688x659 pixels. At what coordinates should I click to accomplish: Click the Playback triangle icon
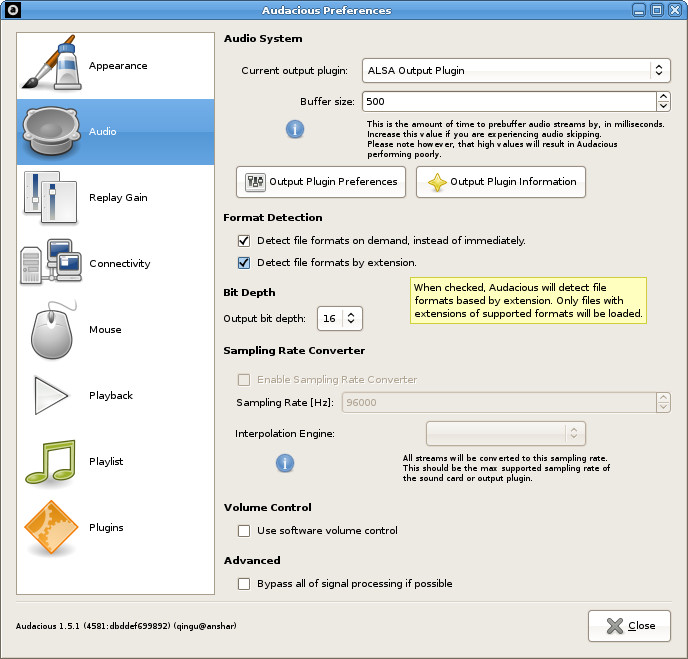click(51, 395)
